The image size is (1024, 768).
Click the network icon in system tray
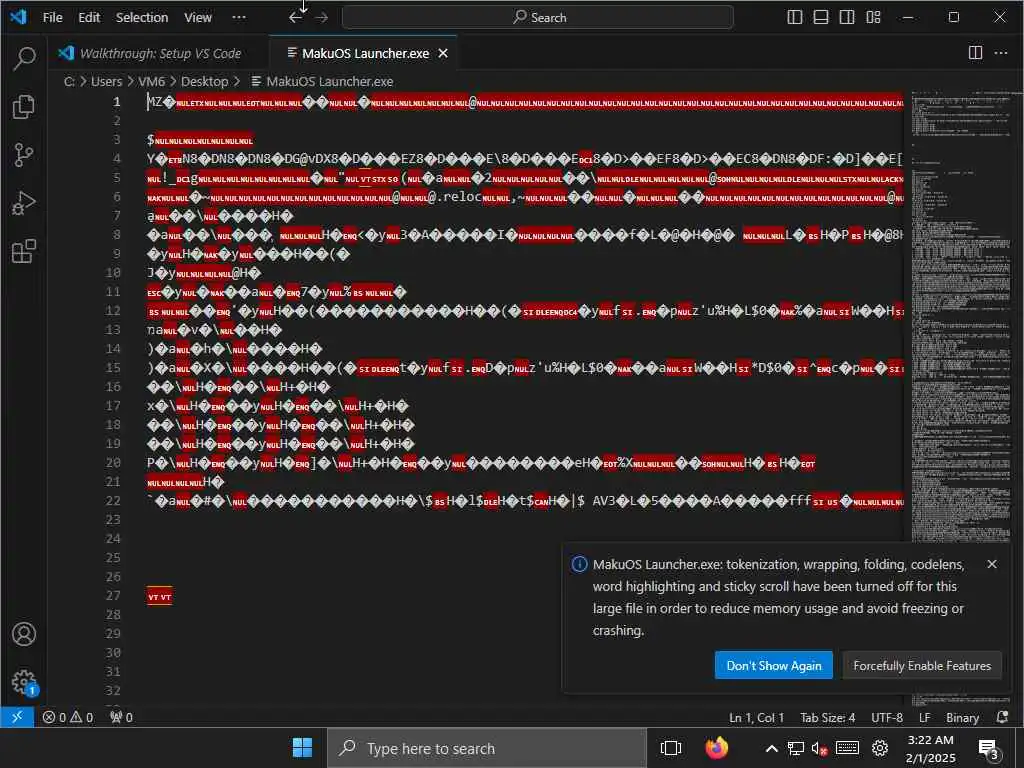[795, 748]
